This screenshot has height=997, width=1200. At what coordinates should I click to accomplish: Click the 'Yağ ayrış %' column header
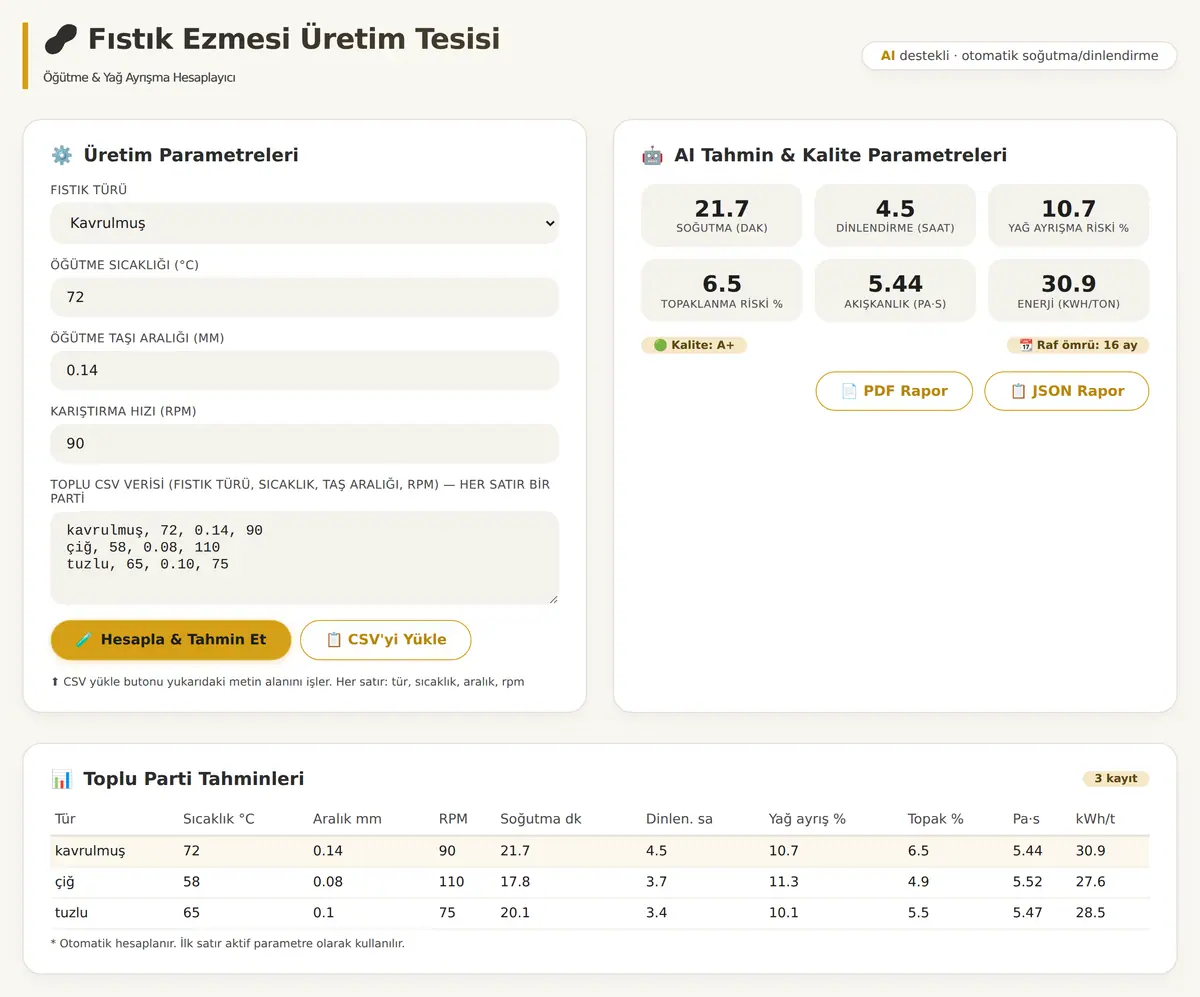click(x=807, y=819)
